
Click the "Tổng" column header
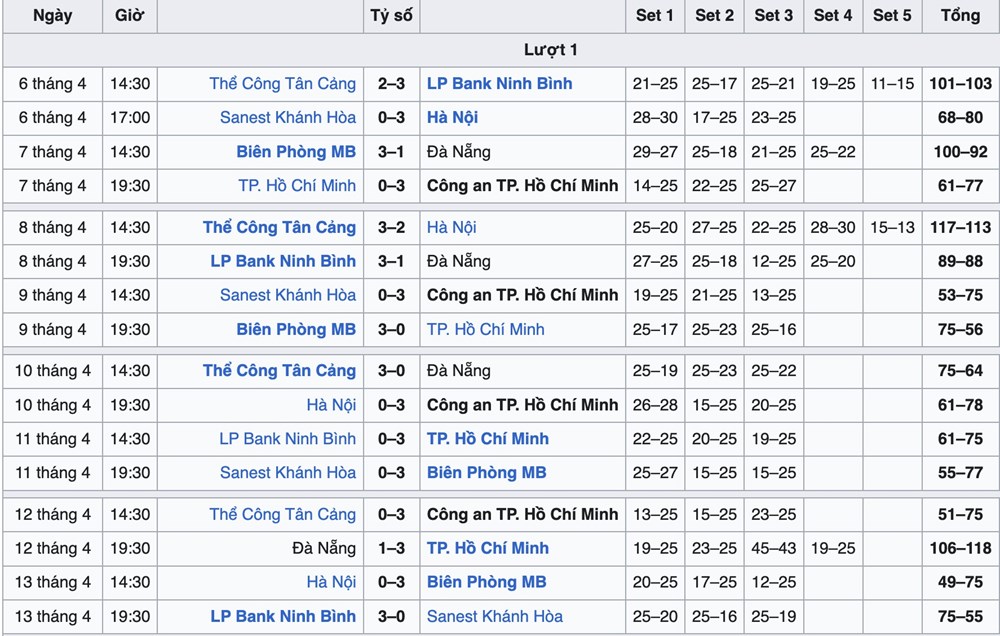960,16
